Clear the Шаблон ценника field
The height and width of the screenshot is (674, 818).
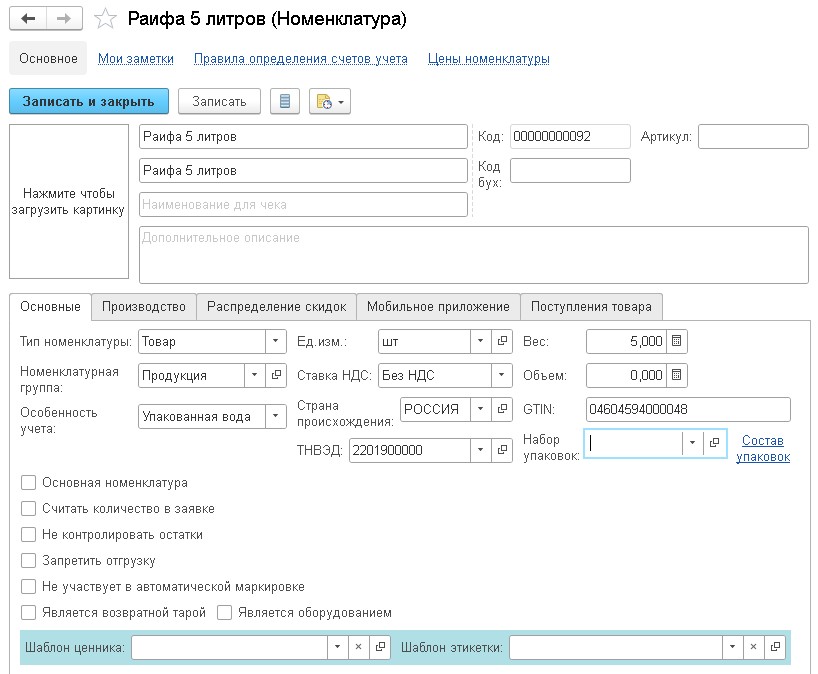click(x=358, y=648)
